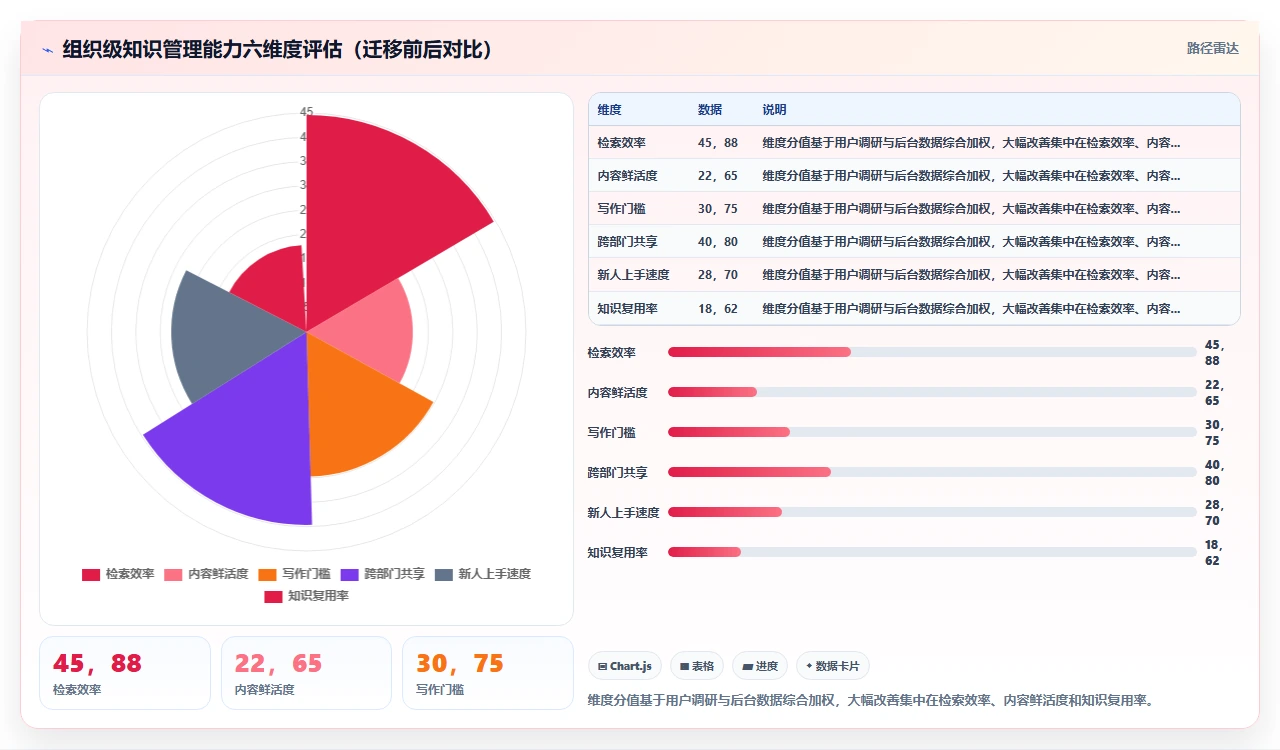The width and height of the screenshot is (1280, 750).
Task: Open the 45，88 检索效率 data card
Action: pos(125,673)
